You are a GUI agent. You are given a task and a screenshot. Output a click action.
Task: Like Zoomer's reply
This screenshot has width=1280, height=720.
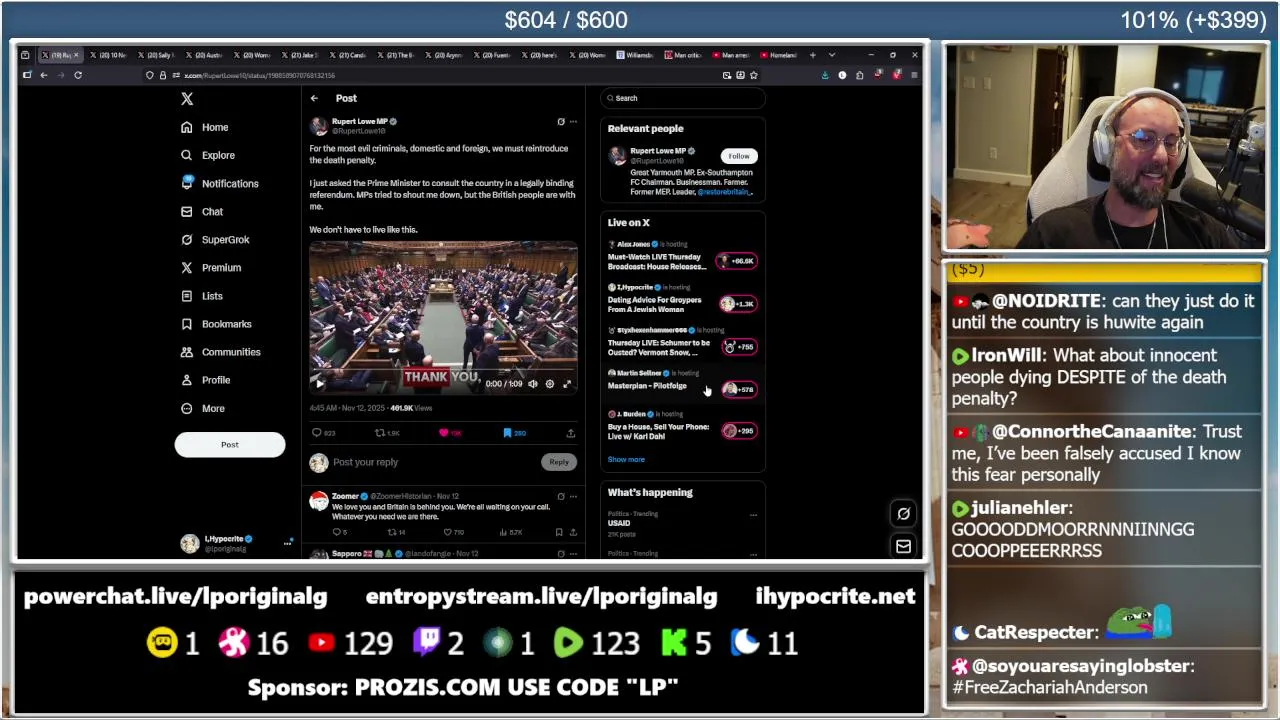click(x=448, y=532)
